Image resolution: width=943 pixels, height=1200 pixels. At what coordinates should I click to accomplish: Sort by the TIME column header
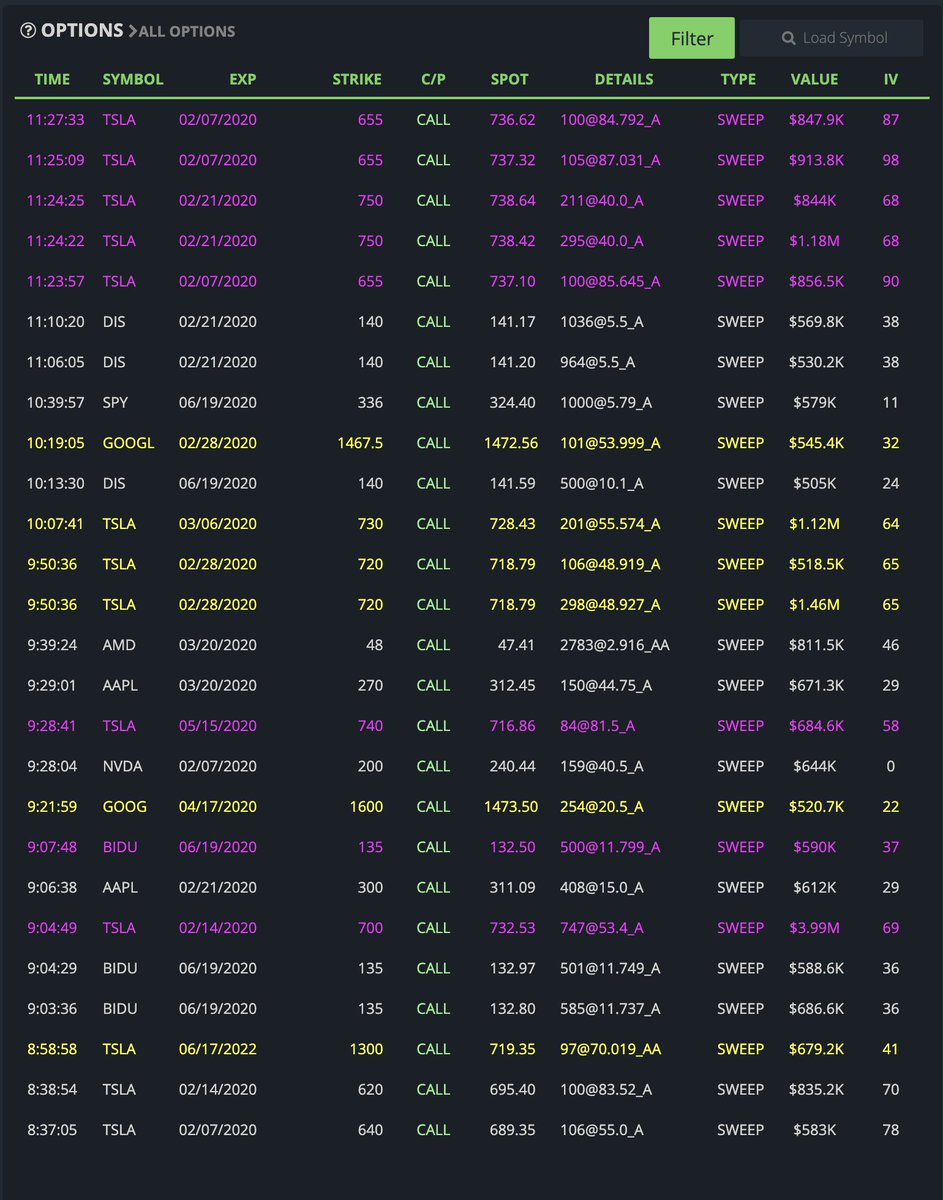52,79
